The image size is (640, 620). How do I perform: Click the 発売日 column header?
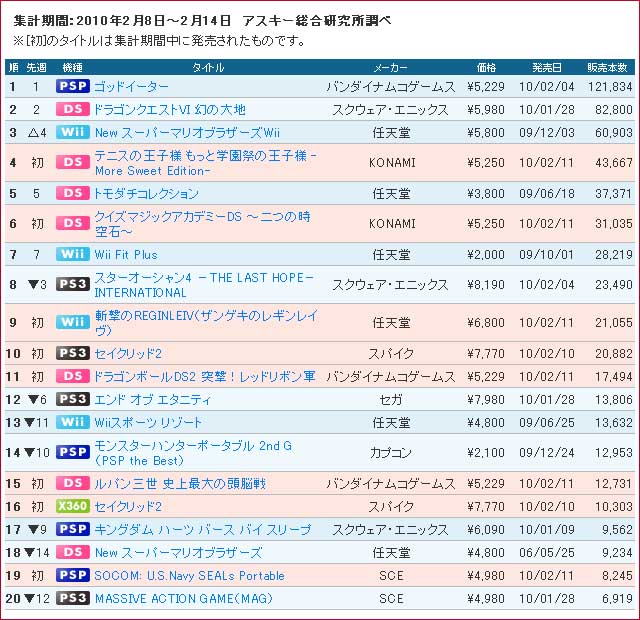tap(547, 67)
